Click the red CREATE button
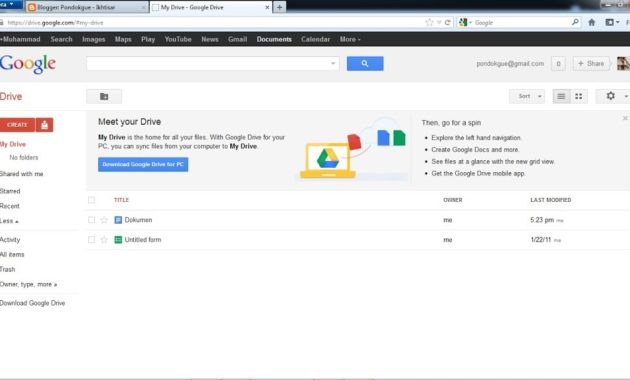The height and width of the screenshot is (380, 630). 17,125
